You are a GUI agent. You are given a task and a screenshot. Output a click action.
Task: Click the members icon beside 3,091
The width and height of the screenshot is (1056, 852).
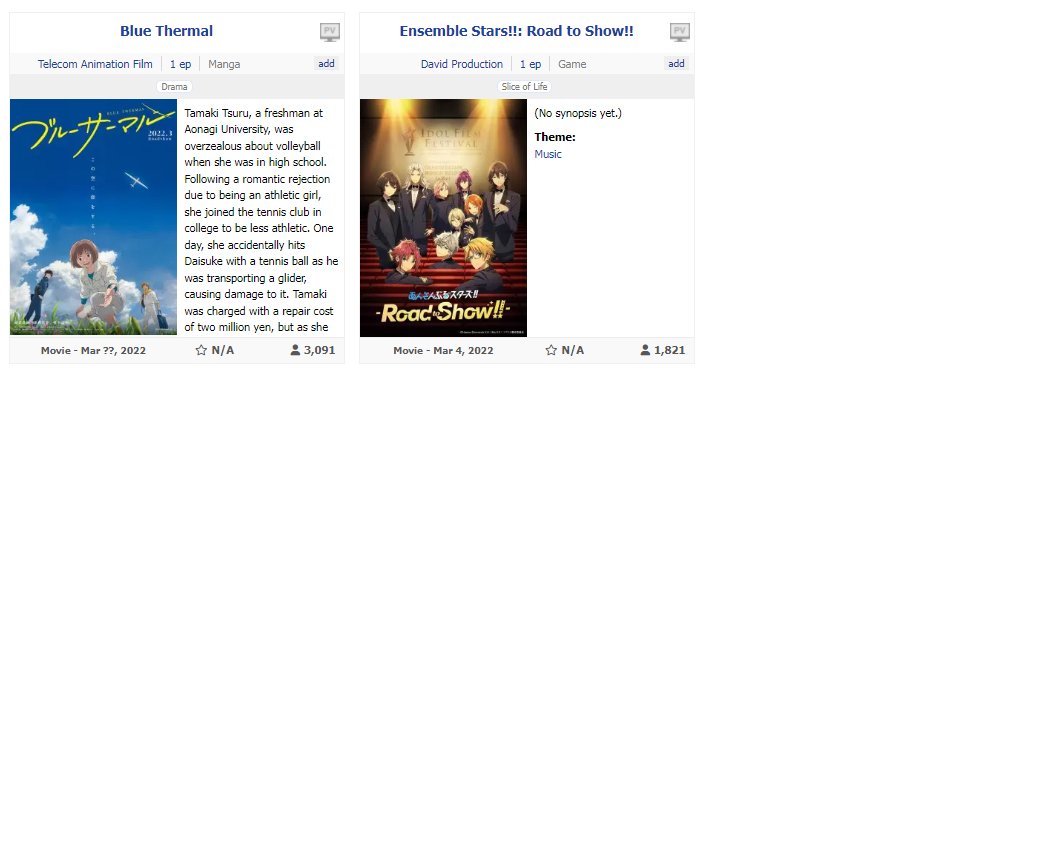pyautogui.click(x=295, y=351)
